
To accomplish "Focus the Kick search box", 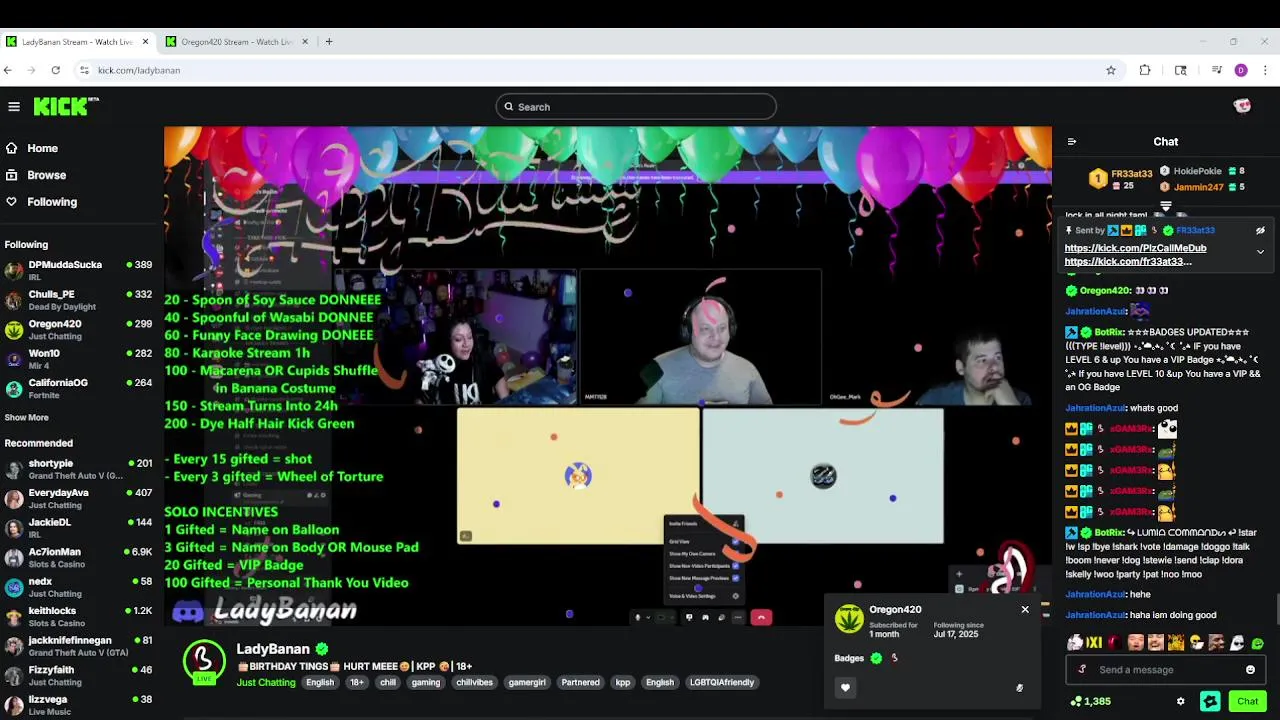I will click(636, 107).
